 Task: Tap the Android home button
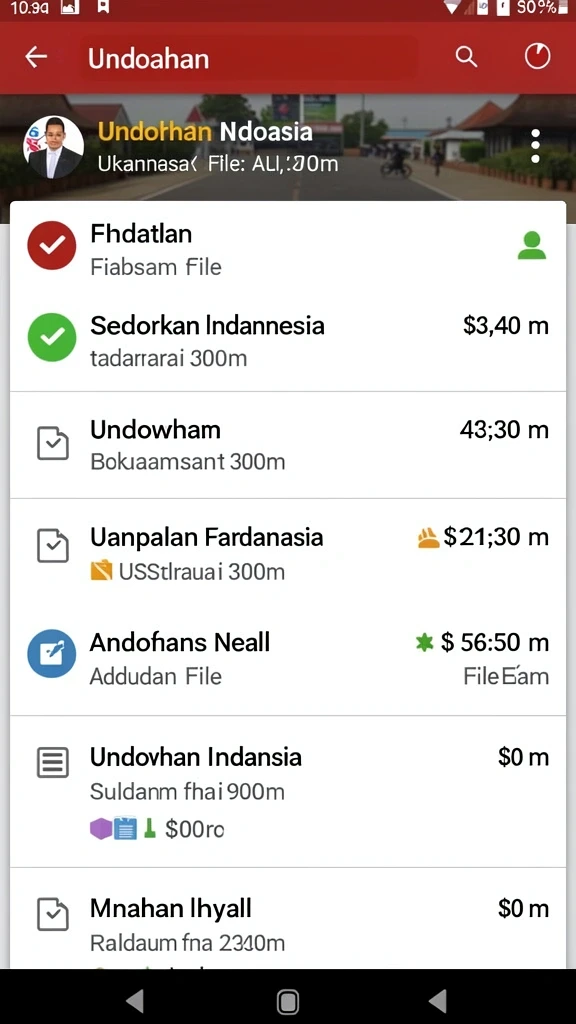pos(288,1000)
